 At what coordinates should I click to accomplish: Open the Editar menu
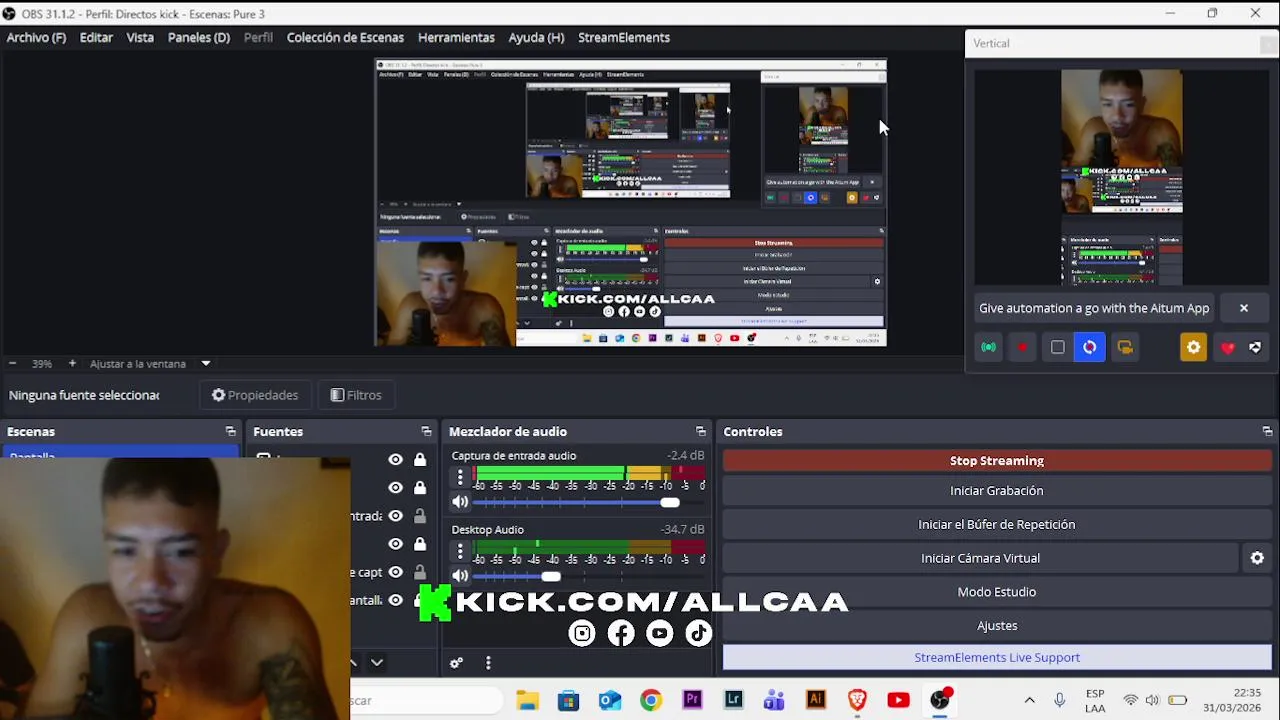point(96,37)
